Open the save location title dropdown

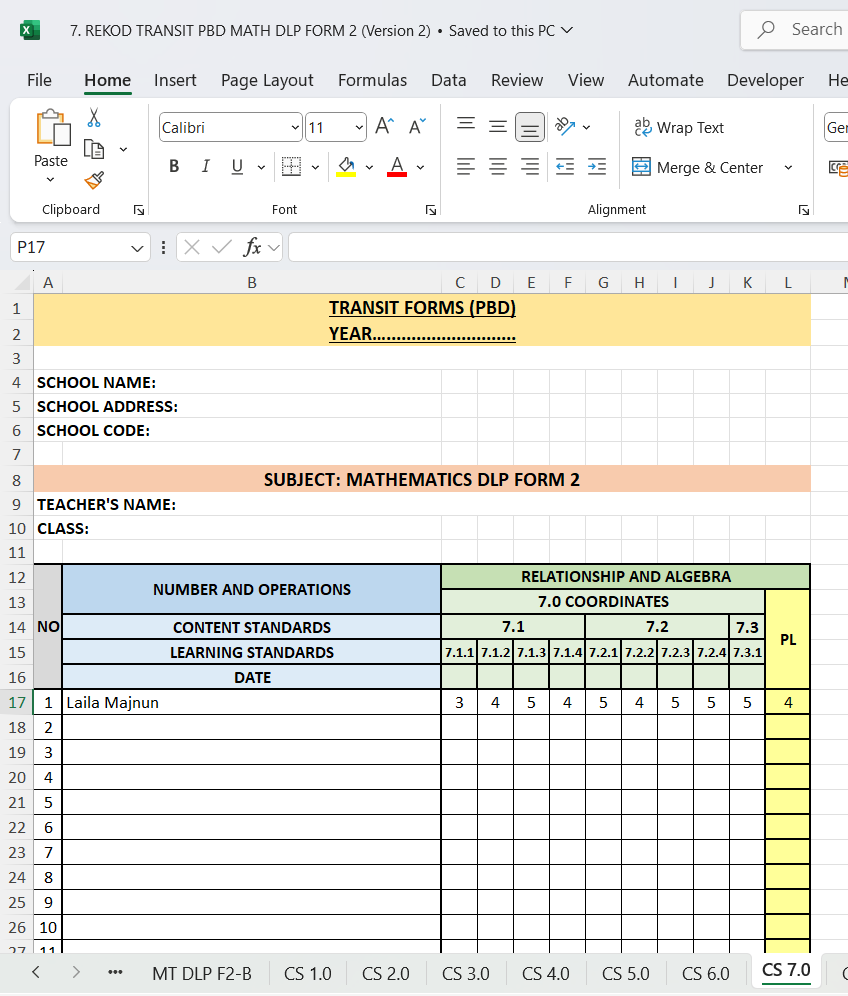click(567, 30)
